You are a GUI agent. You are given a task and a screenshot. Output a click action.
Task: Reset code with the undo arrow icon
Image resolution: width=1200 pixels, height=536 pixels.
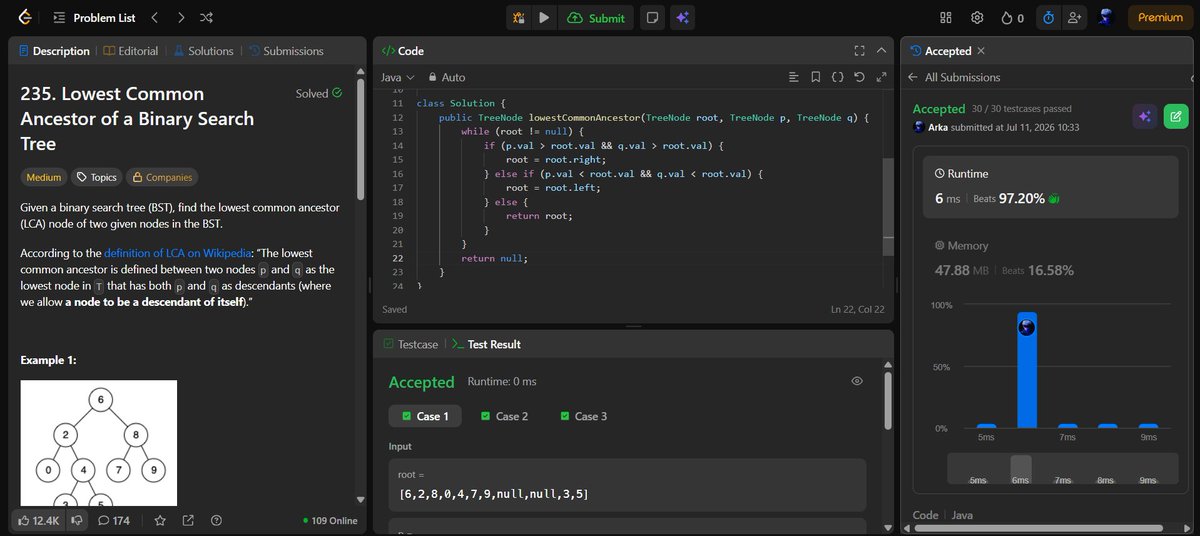click(x=859, y=77)
